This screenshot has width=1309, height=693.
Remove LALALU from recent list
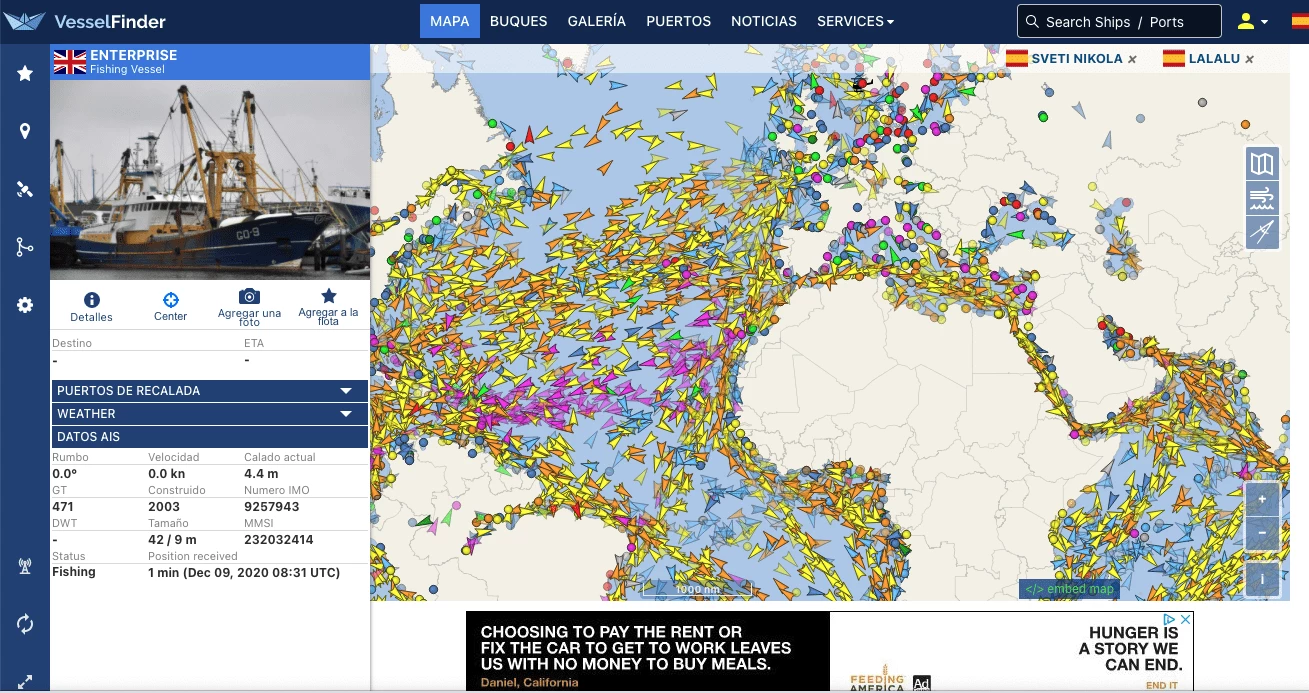(x=1250, y=60)
